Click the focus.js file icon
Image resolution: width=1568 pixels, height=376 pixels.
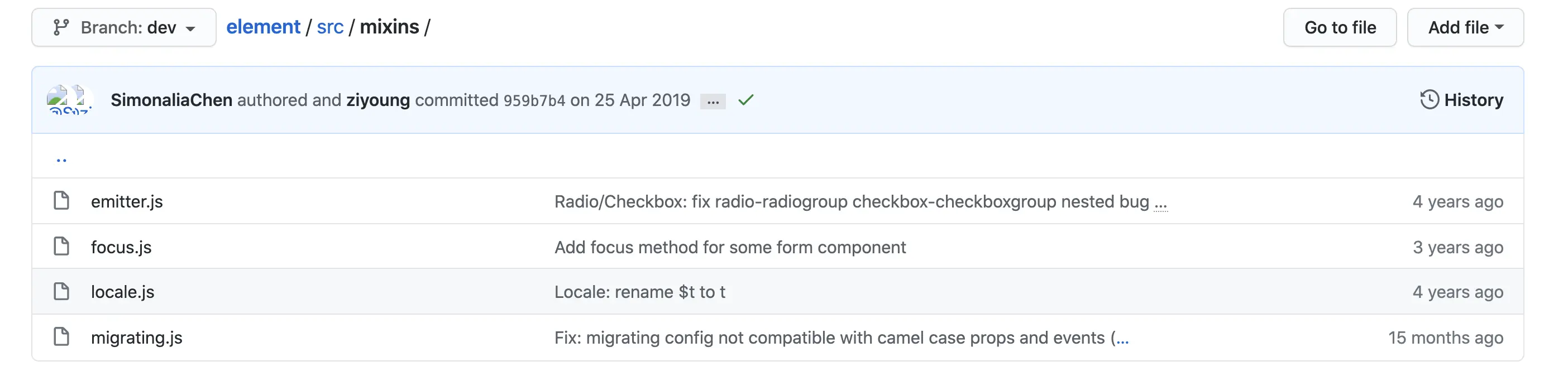coord(61,247)
